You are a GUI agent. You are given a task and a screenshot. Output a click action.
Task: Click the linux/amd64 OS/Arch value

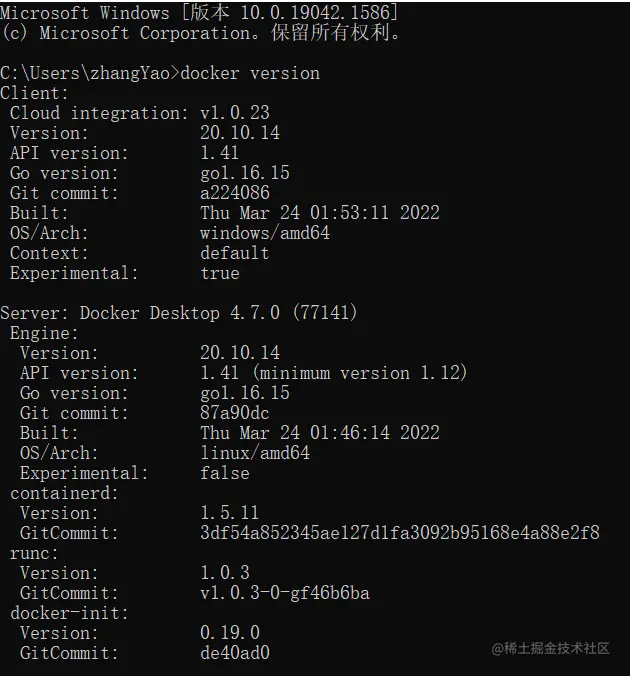tap(254, 453)
